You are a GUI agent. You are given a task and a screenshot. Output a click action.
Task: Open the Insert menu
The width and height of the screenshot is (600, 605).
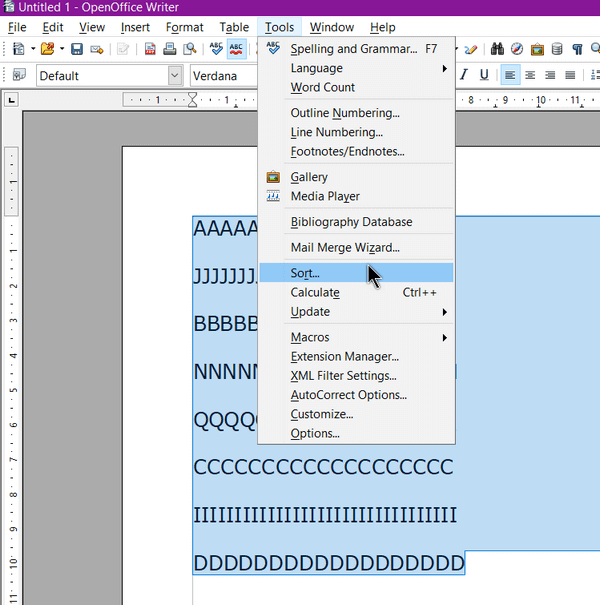(135, 27)
